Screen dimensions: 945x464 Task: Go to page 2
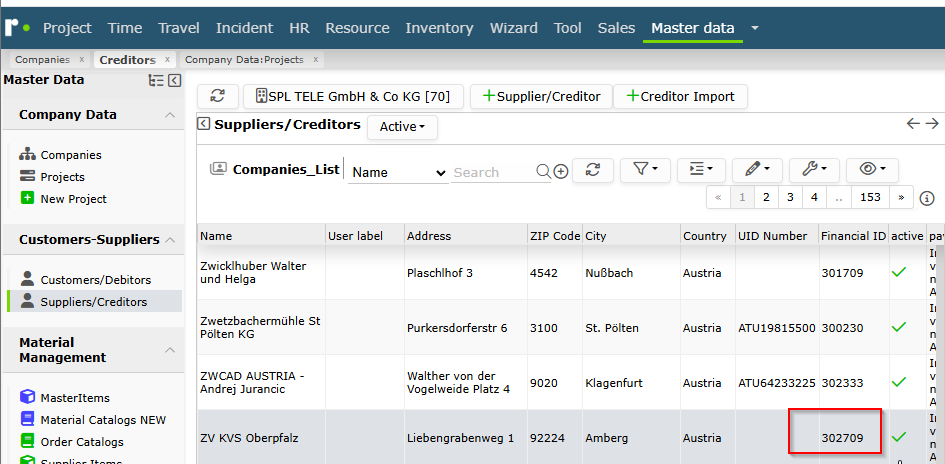(766, 197)
